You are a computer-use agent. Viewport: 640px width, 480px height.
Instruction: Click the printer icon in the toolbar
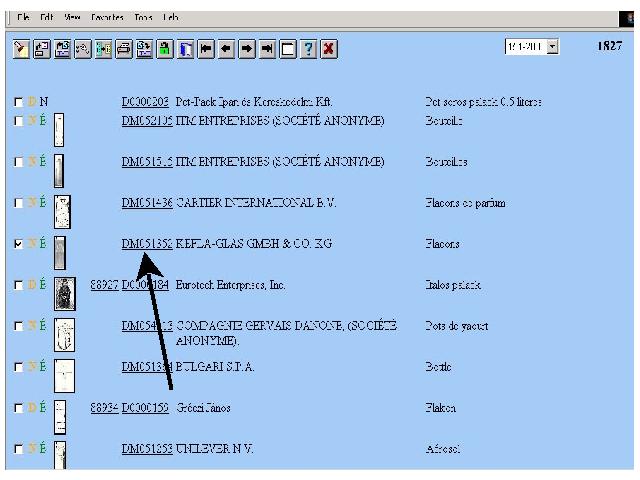(124, 49)
